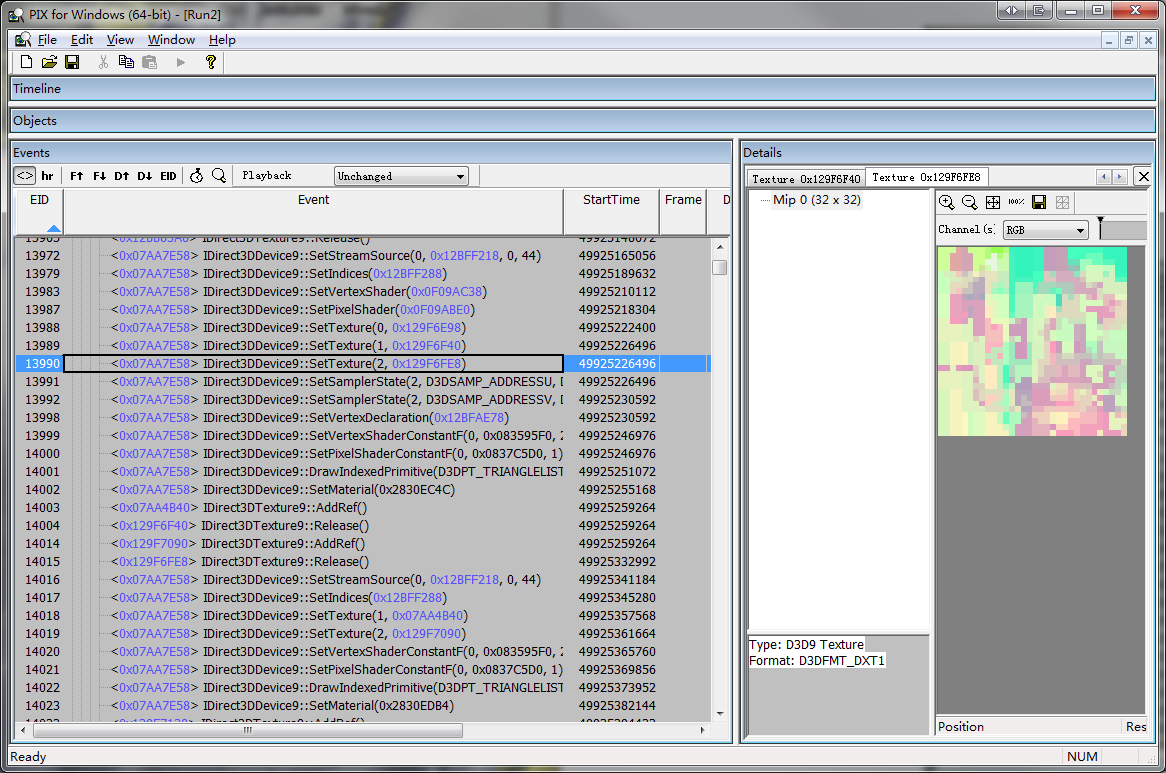Click the EID navigation button in Events toolbar
Image resolution: width=1166 pixels, height=773 pixels.
tap(168, 176)
